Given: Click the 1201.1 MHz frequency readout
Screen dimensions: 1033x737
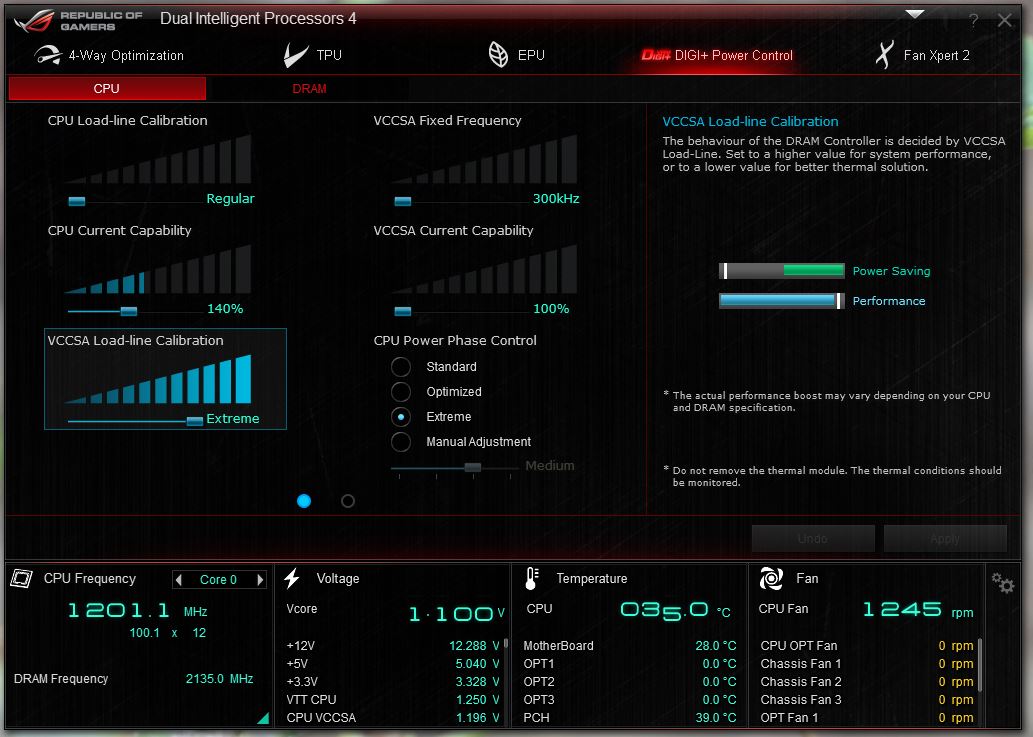Looking at the screenshot, I should point(137,611).
